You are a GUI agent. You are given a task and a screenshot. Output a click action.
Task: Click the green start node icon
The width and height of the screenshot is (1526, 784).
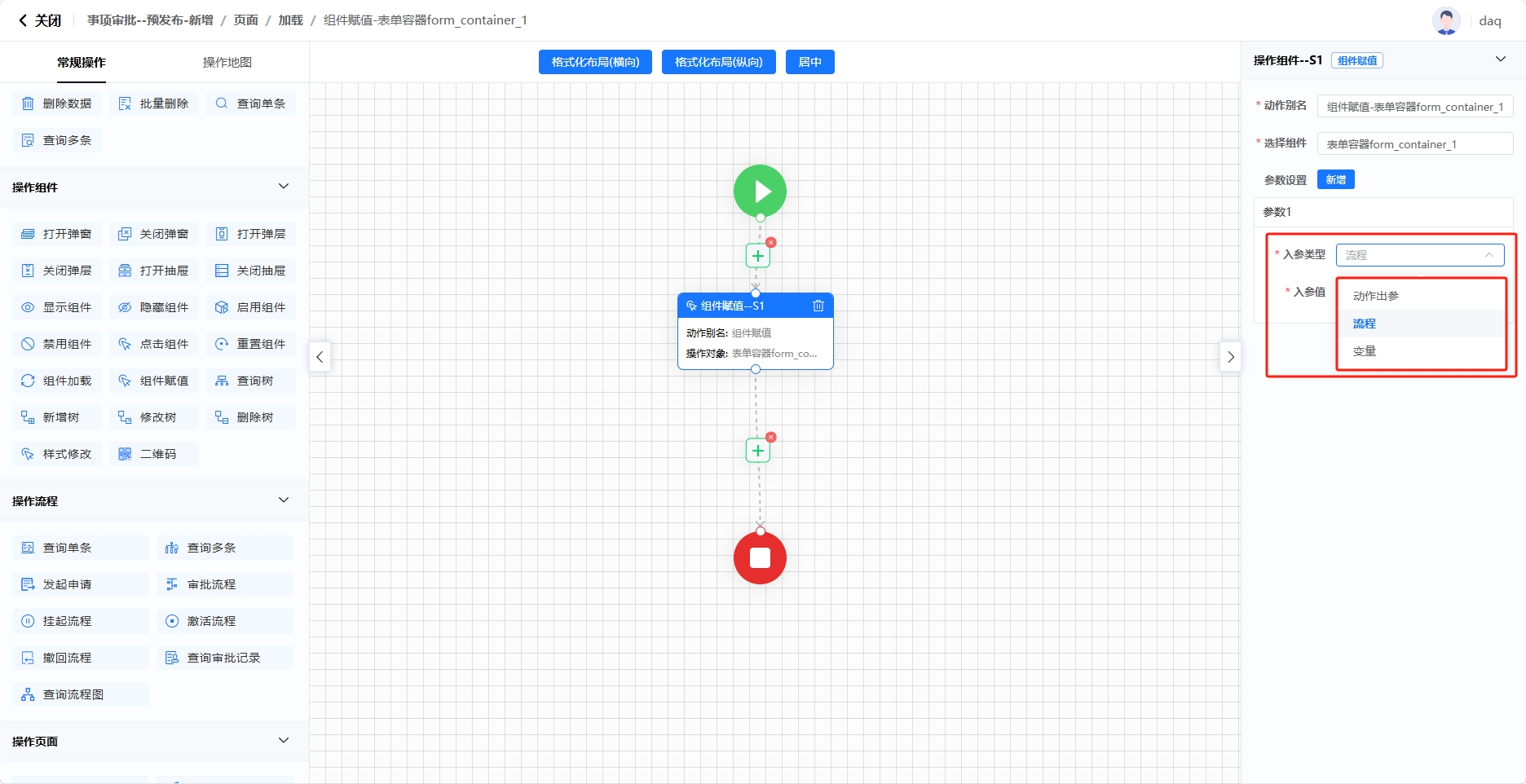coord(760,192)
